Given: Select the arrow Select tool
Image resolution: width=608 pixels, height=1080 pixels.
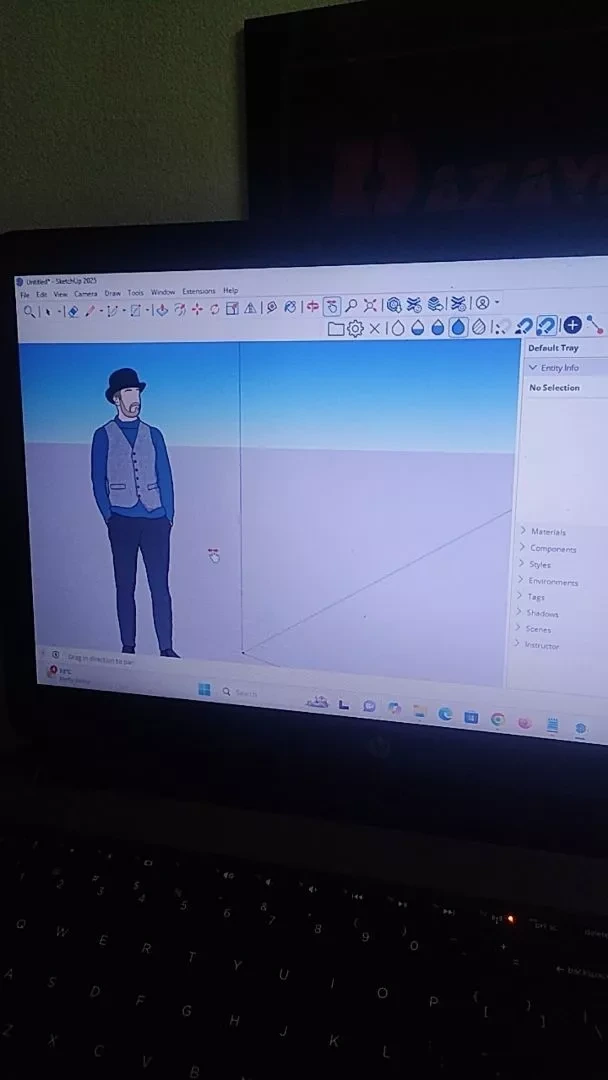Looking at the screenshot, I should [x=48, y=311].
